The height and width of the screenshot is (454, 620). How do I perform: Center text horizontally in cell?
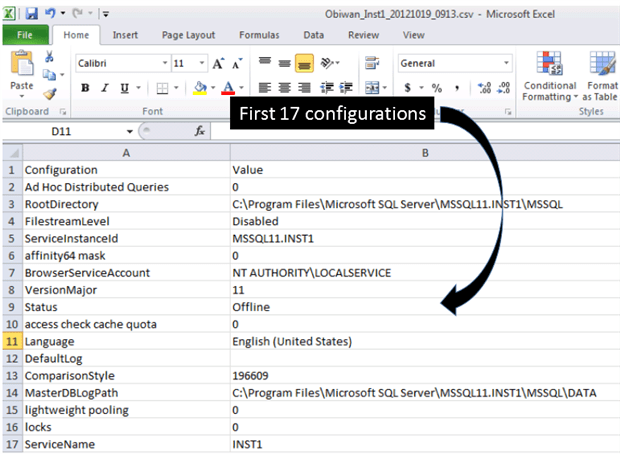pyautogui.click(x=284, y=87)
